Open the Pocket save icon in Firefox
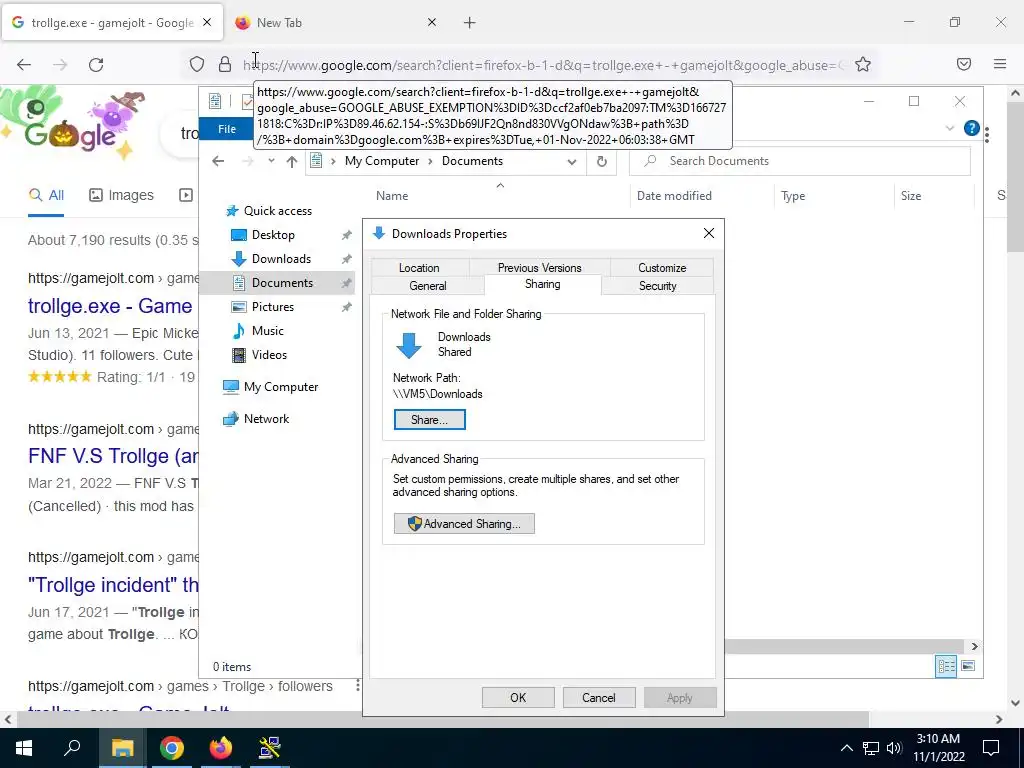1024x768 pixels. (x=964, y=64)
